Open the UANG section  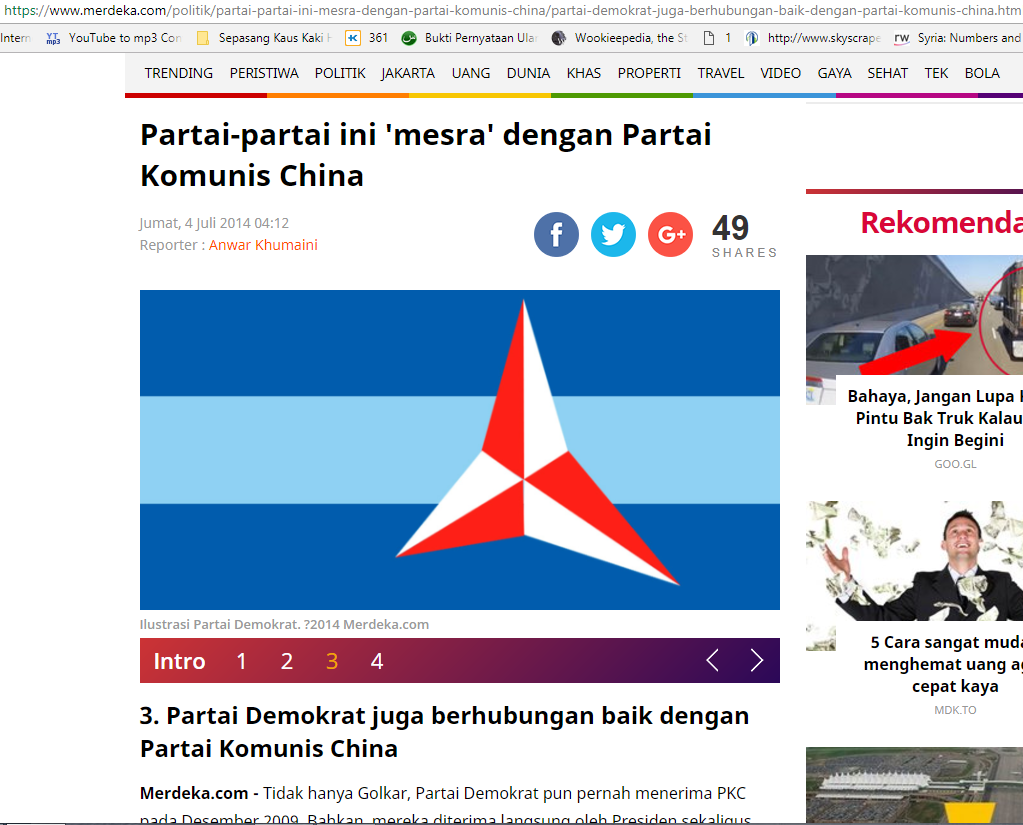point(471,73)
